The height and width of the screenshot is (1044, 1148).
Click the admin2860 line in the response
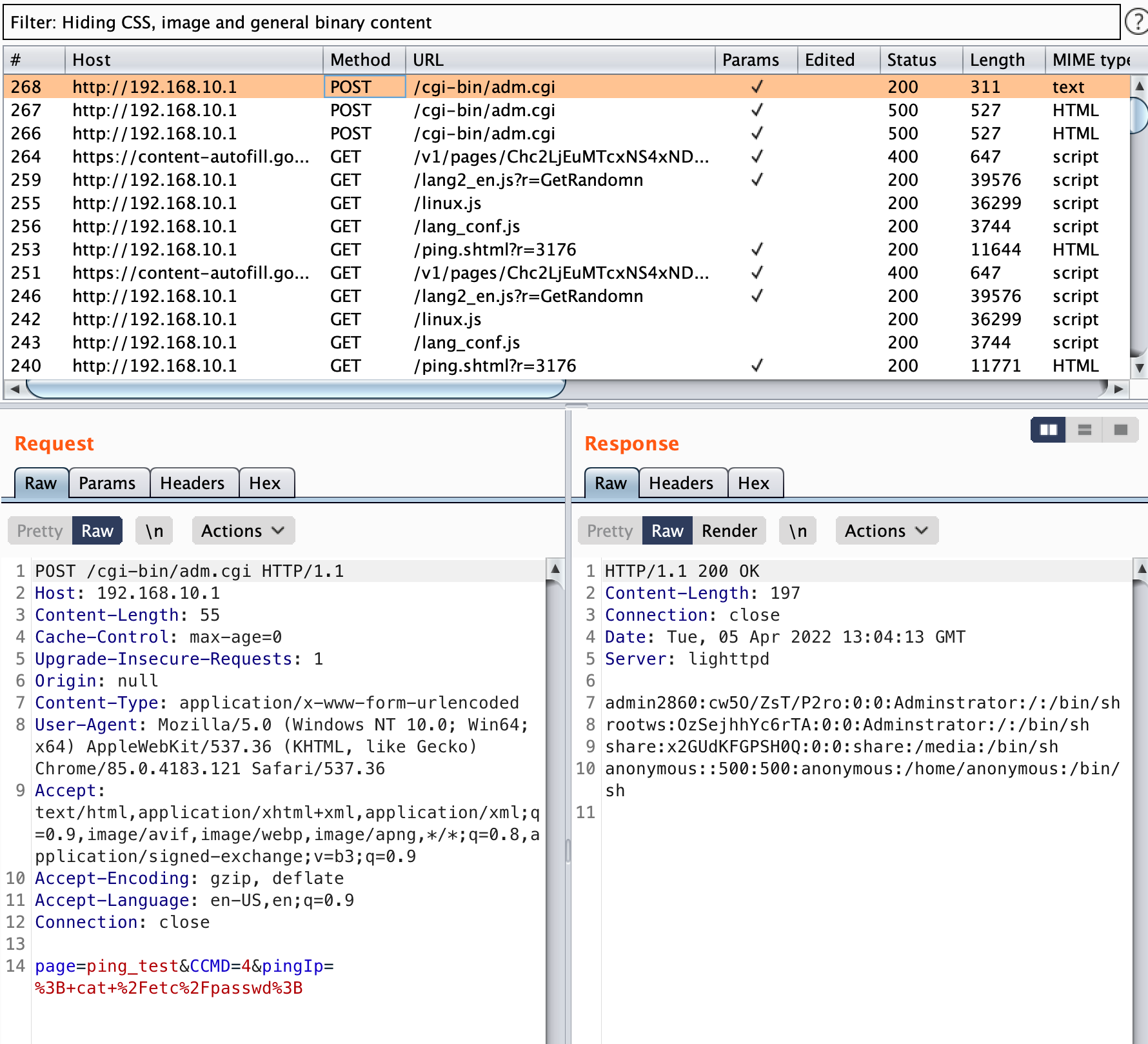pyautogui.click(x=862, y=703)
